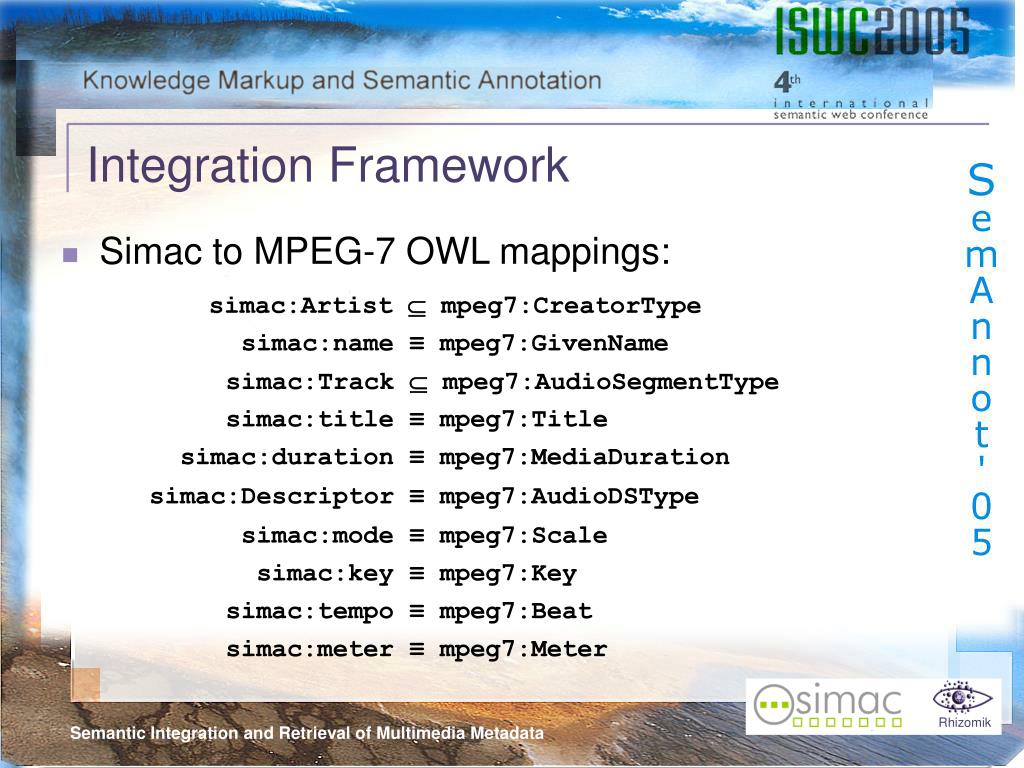Click the simac:tempo term
This screenshot has width=1024, height=768.
310,612
